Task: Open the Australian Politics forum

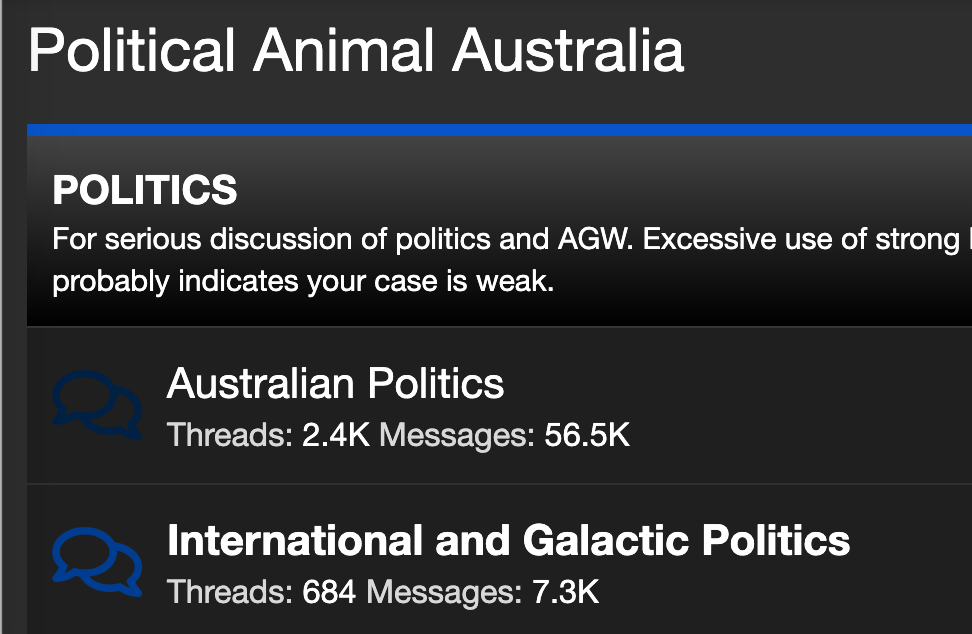Action: 335,383
